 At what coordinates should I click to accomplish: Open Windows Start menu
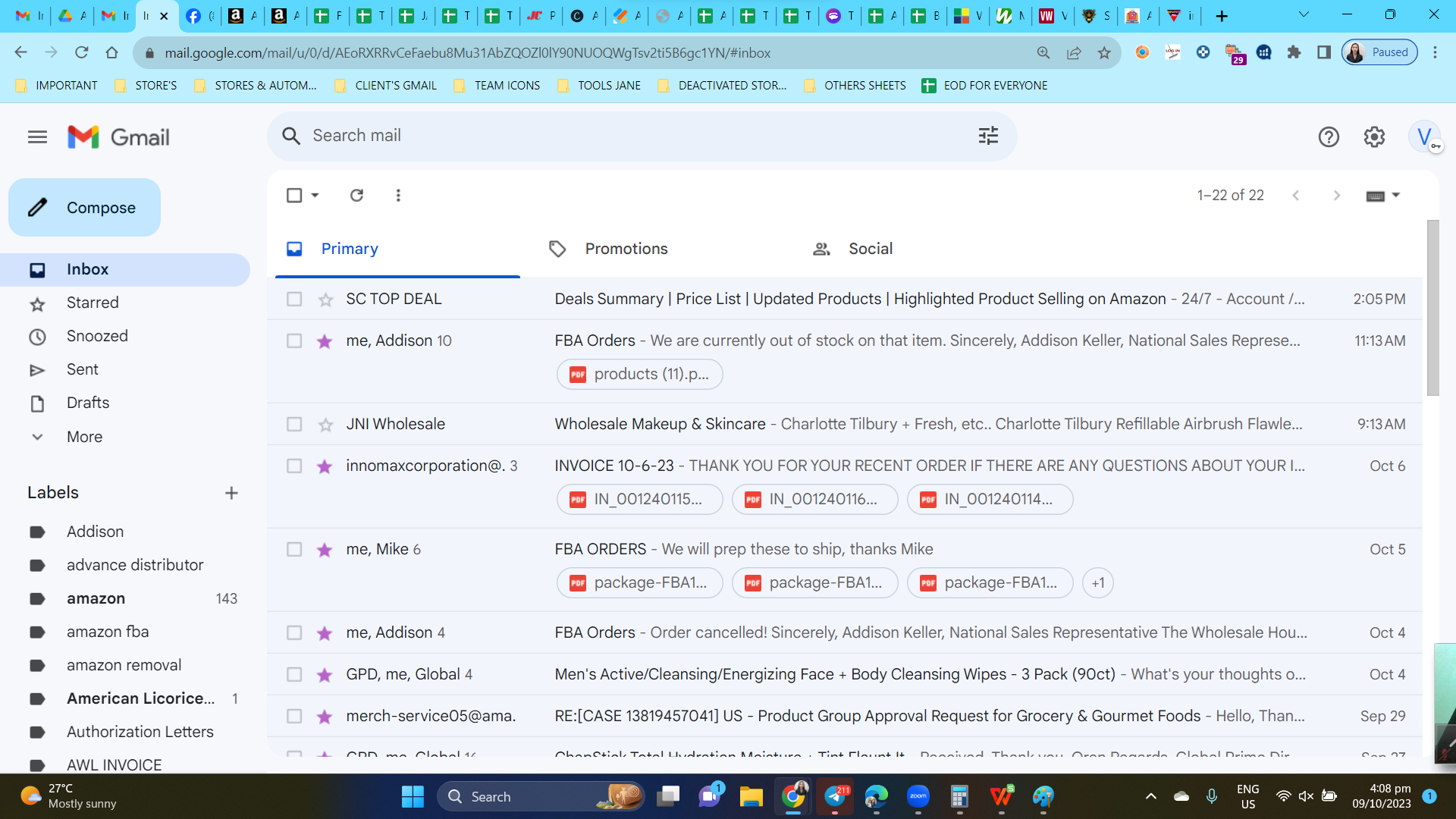[x=413, y=796]
